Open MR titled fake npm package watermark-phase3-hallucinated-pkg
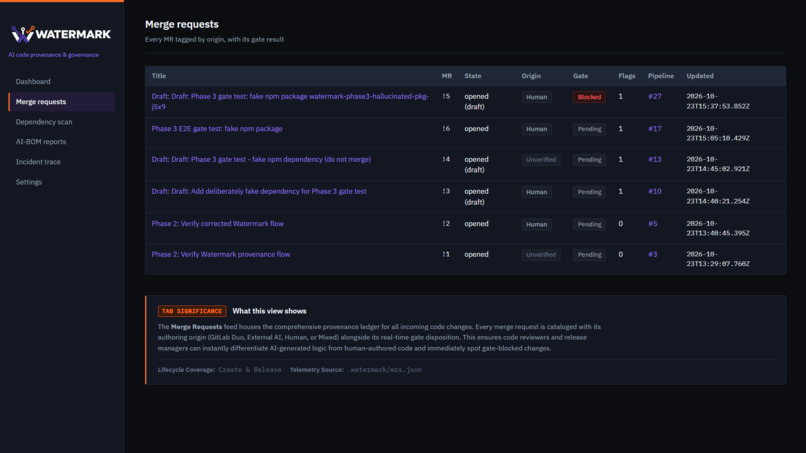This screenshot has height=453, width=806. click(290, 101)
